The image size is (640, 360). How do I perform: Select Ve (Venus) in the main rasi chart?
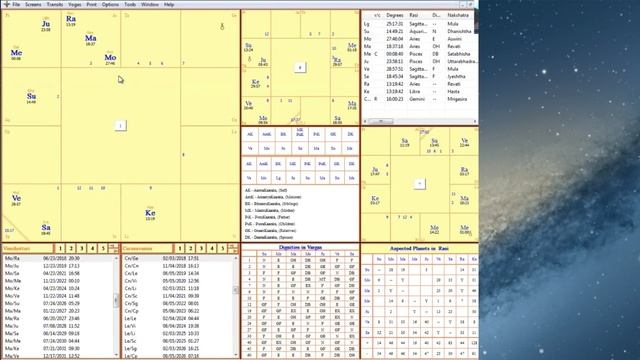pyautogui.click(x=16, y=198)
